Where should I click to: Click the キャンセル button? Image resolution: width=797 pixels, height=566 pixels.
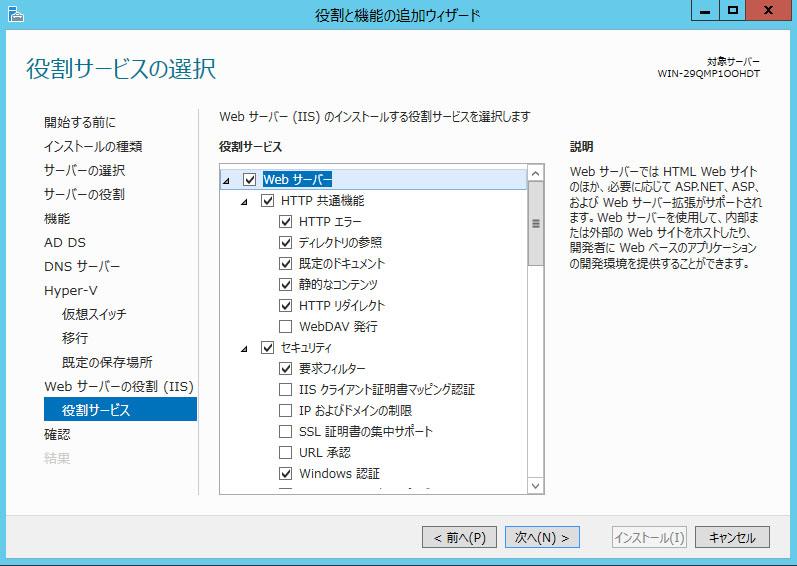(x=732, y=537)
